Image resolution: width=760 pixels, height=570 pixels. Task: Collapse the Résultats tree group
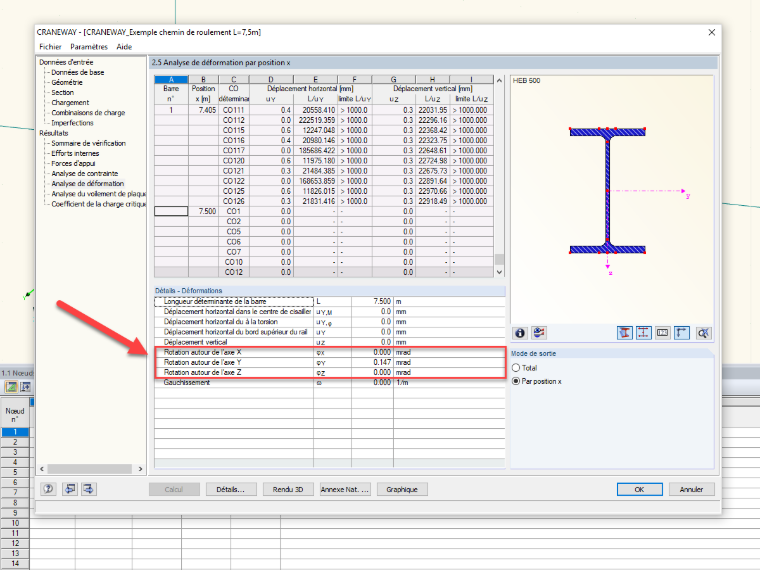54,133
